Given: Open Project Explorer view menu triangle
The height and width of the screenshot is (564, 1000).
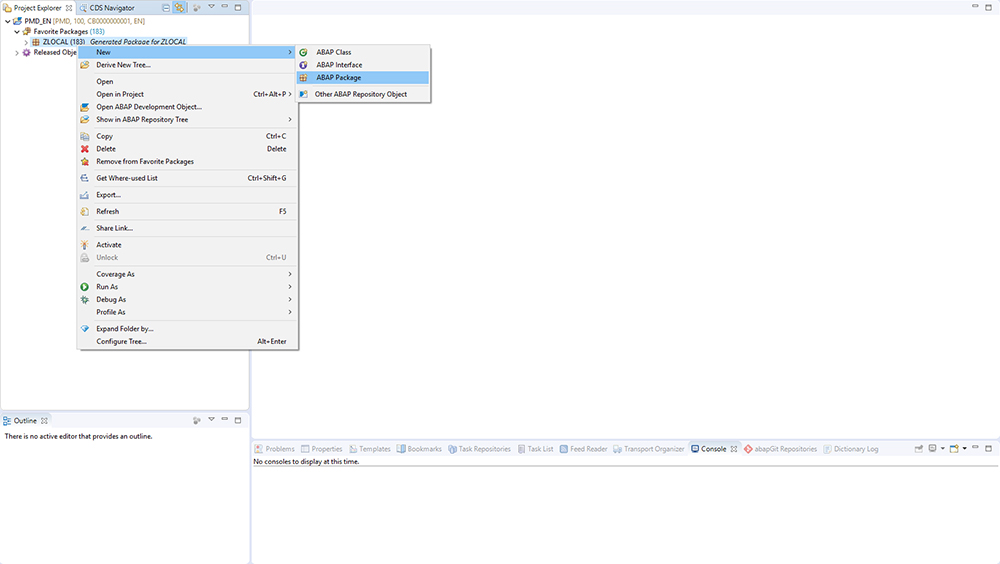Looking at the screenshot, I should point(211,7).
